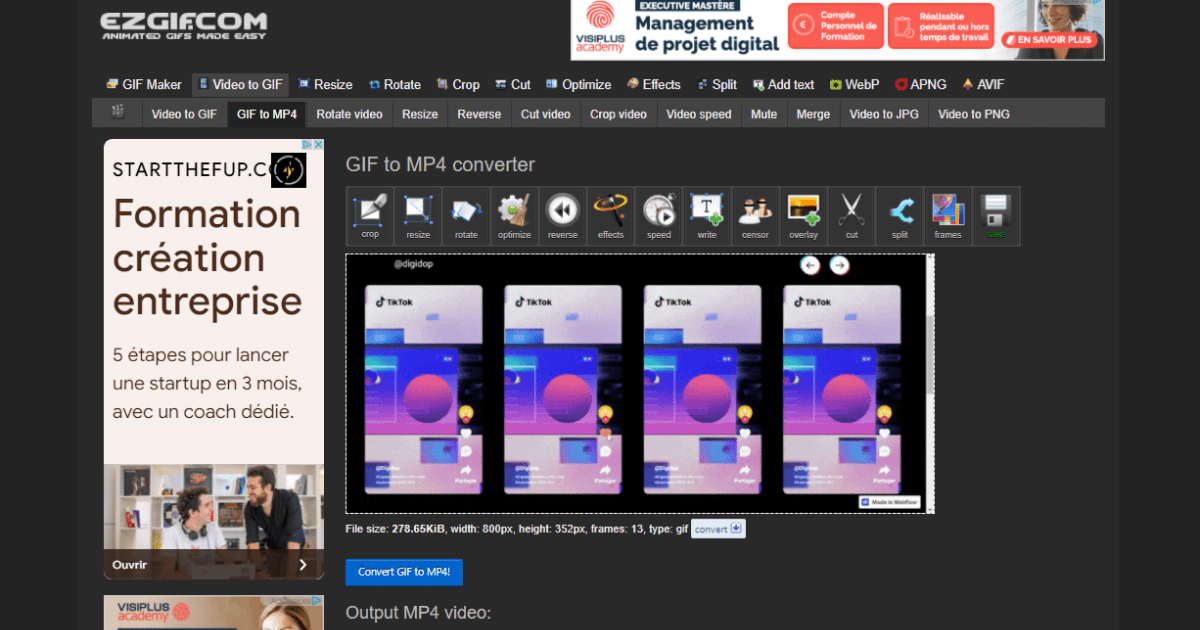
Task: Click the GIF preview vertical scrollbar
Action: 931,383
